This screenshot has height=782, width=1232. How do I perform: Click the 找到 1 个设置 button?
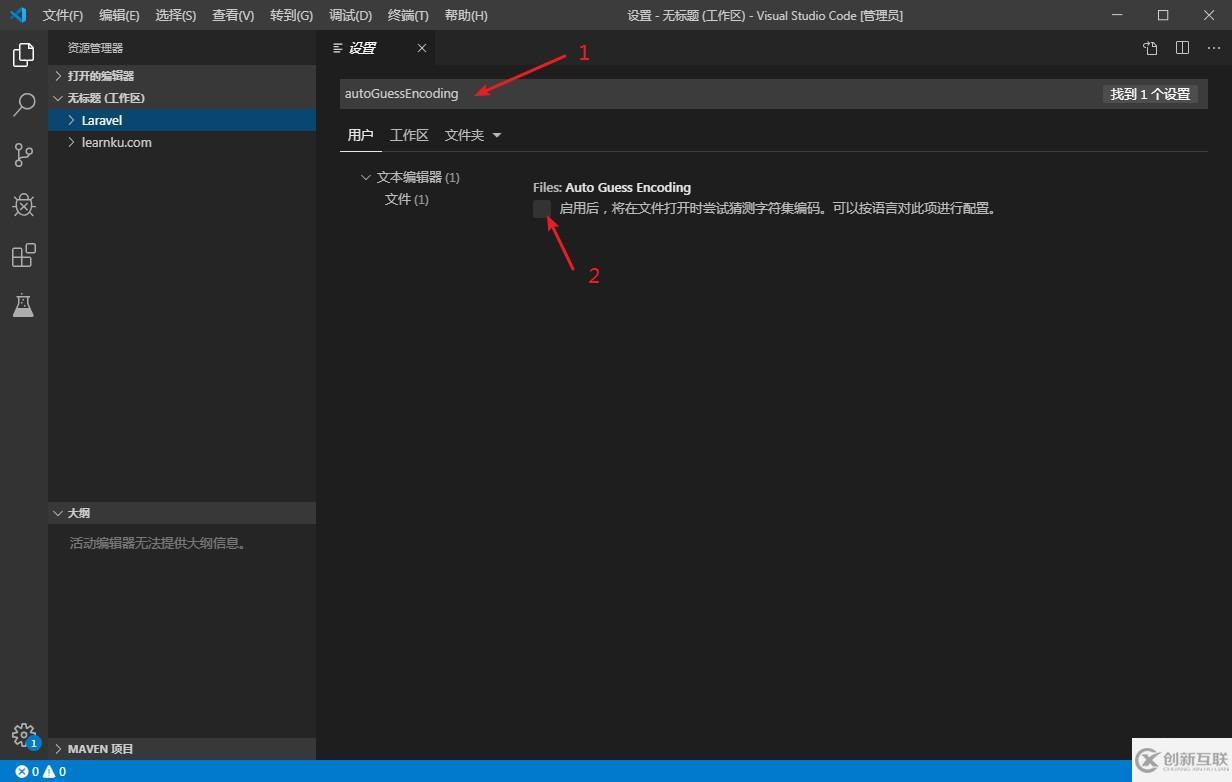[x=1149, y=93]
